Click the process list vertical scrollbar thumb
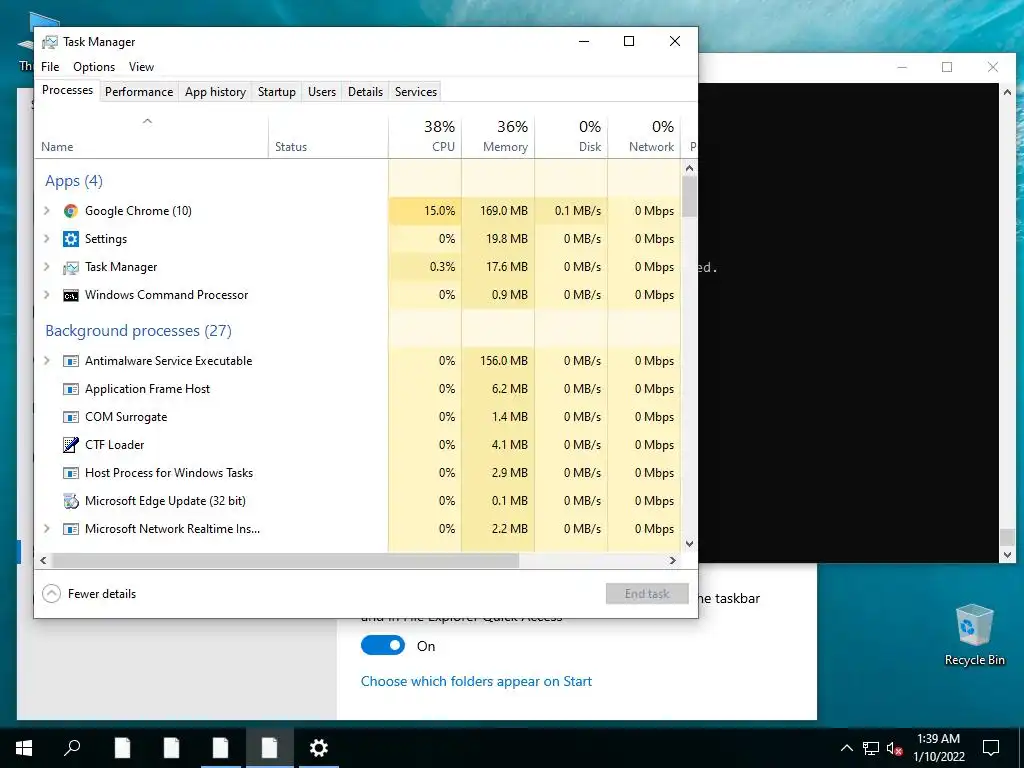Viewport: 1024px width, 768px height. [690, 197]
